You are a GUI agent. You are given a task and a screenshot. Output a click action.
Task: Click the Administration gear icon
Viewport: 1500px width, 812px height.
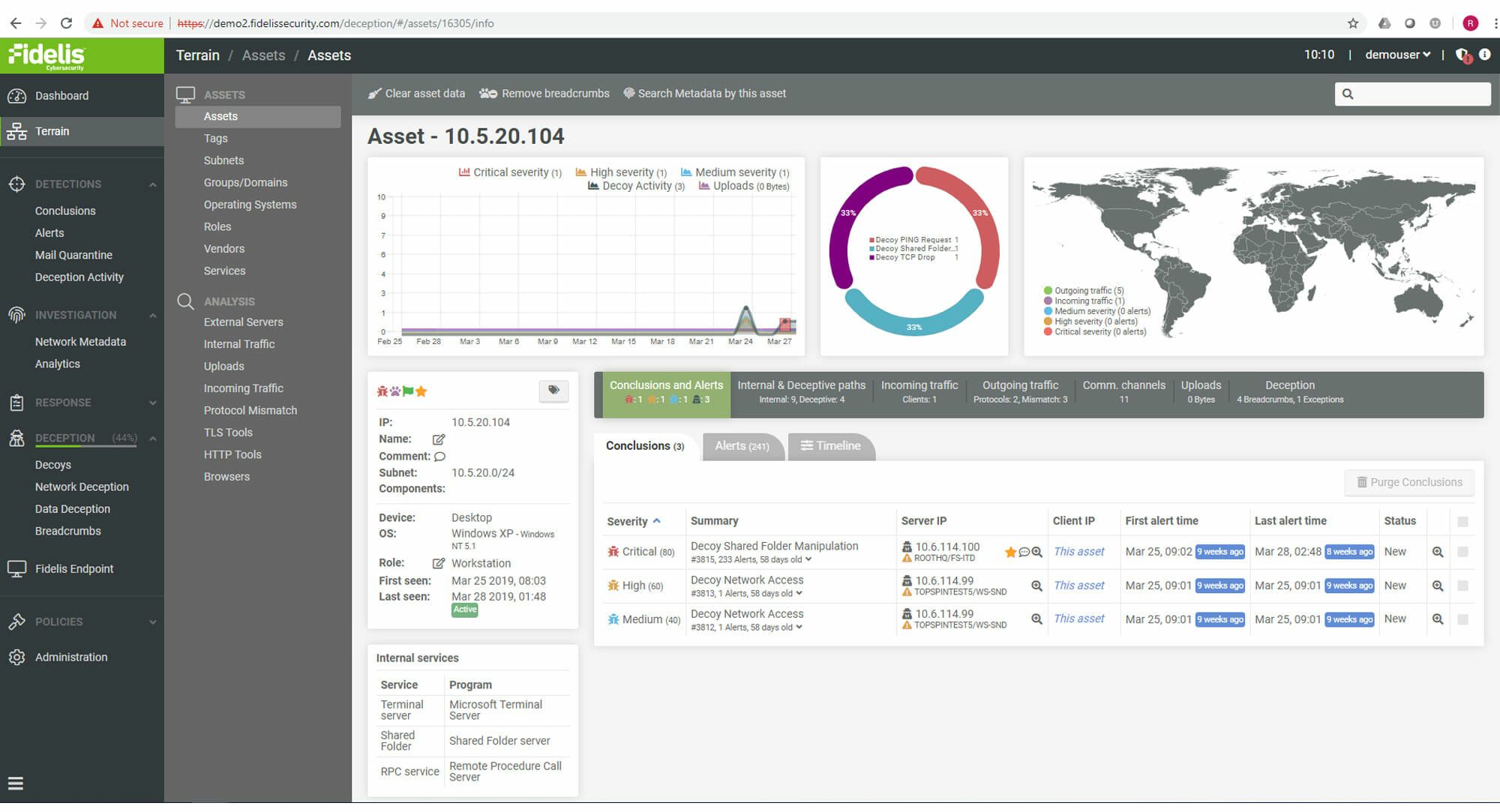[x=16, y=658]
